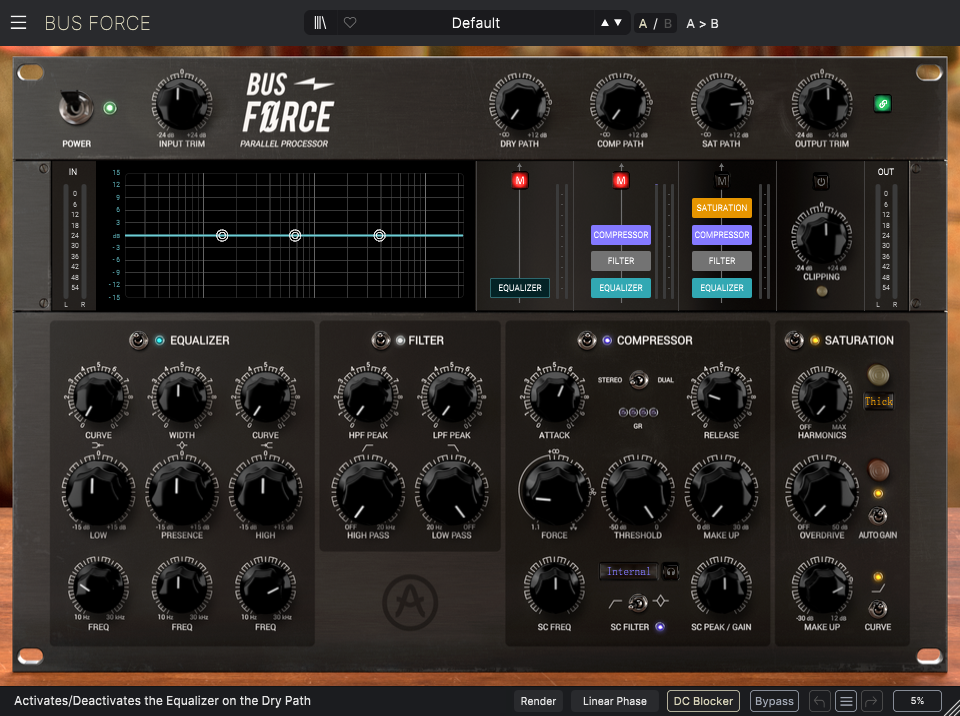Select the Sat Path COMPRESSOR block
The width and height of the screenshot is (960, 716).
(x=722, y=235)
